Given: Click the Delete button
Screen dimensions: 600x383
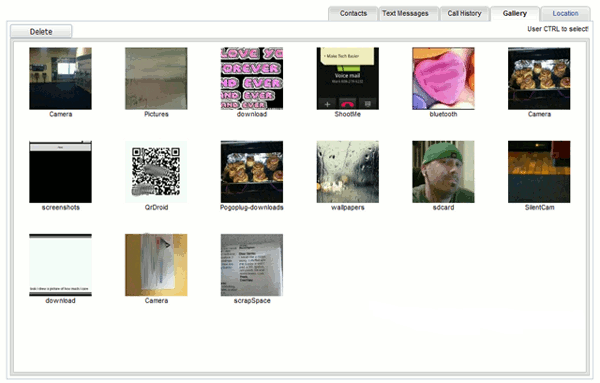Looking at the screenshot, I should (x=41, y=31).
